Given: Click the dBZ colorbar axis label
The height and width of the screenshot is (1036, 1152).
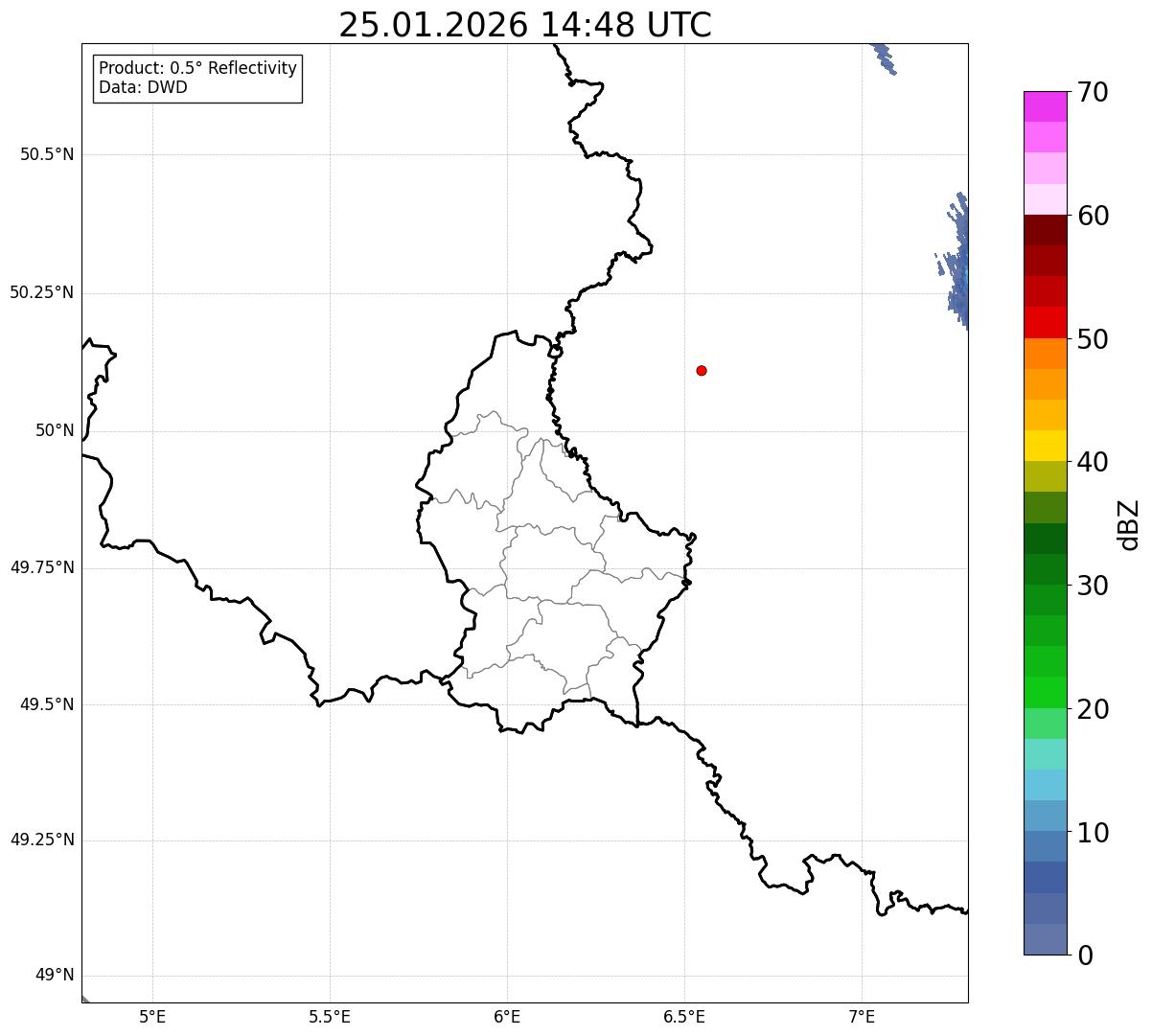Looking at the screenshot, I should tap(1130, 524).
